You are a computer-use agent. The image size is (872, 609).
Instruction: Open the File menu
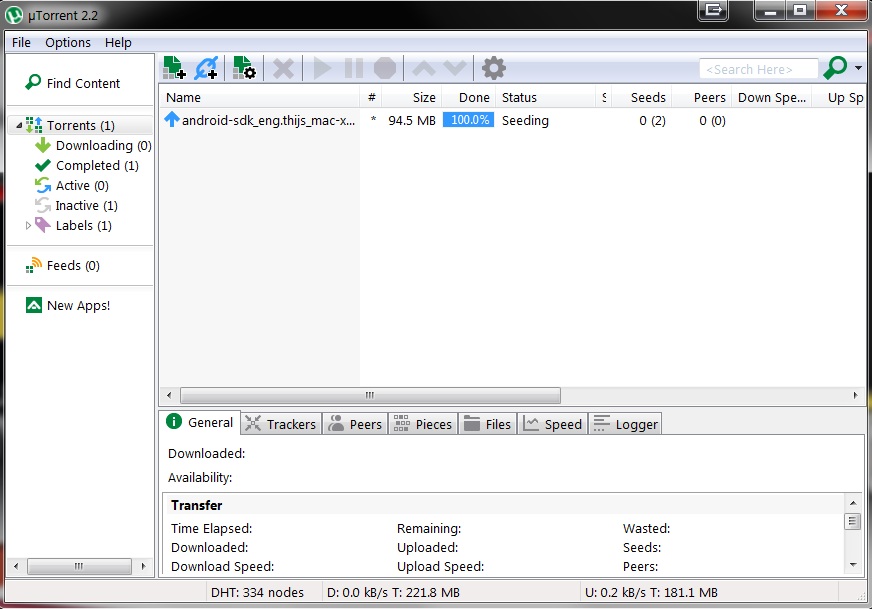point(21,42)
